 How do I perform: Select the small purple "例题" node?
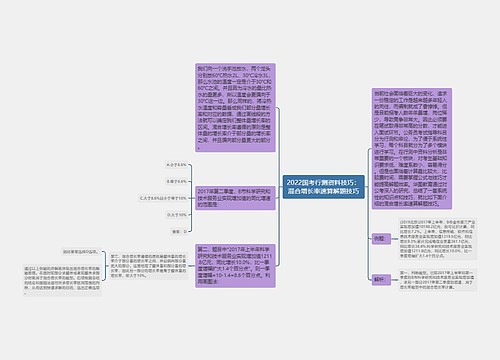tap(381, 239)
